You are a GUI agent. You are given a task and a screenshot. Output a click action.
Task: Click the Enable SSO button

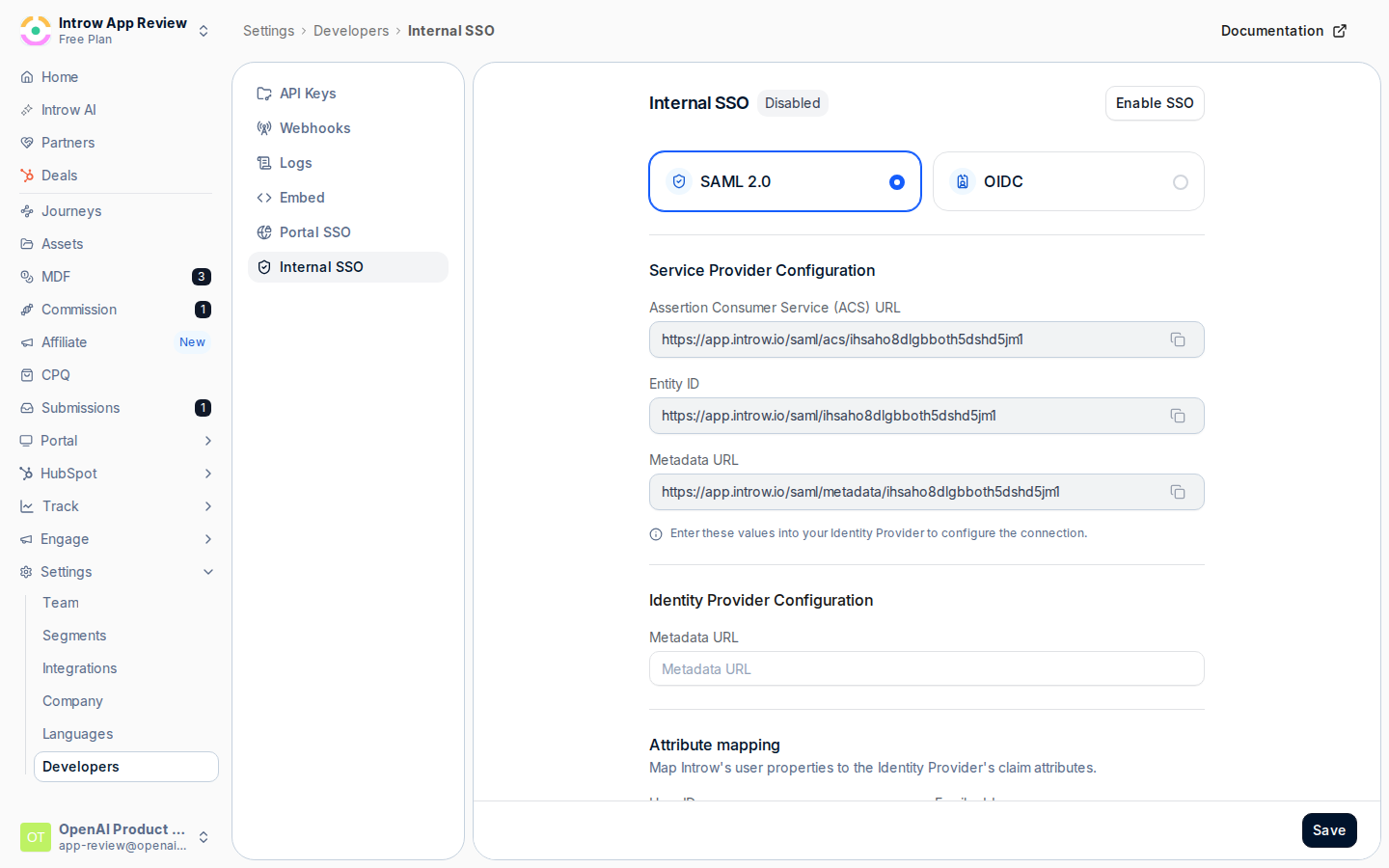[x=1155, y=103]
